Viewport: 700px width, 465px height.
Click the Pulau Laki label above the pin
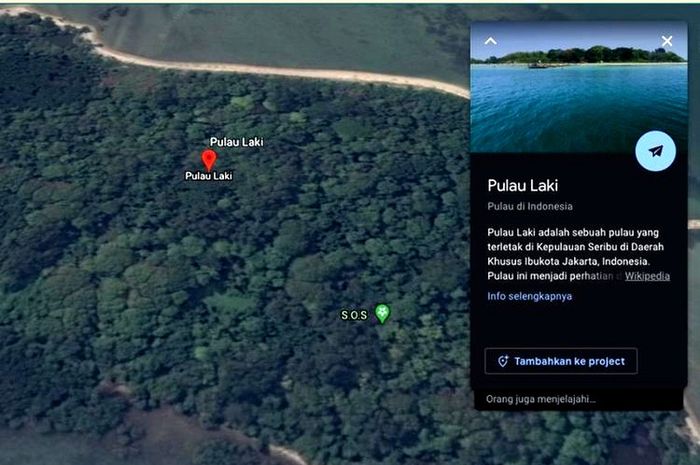pyautogui.click(x=237, y=142)
